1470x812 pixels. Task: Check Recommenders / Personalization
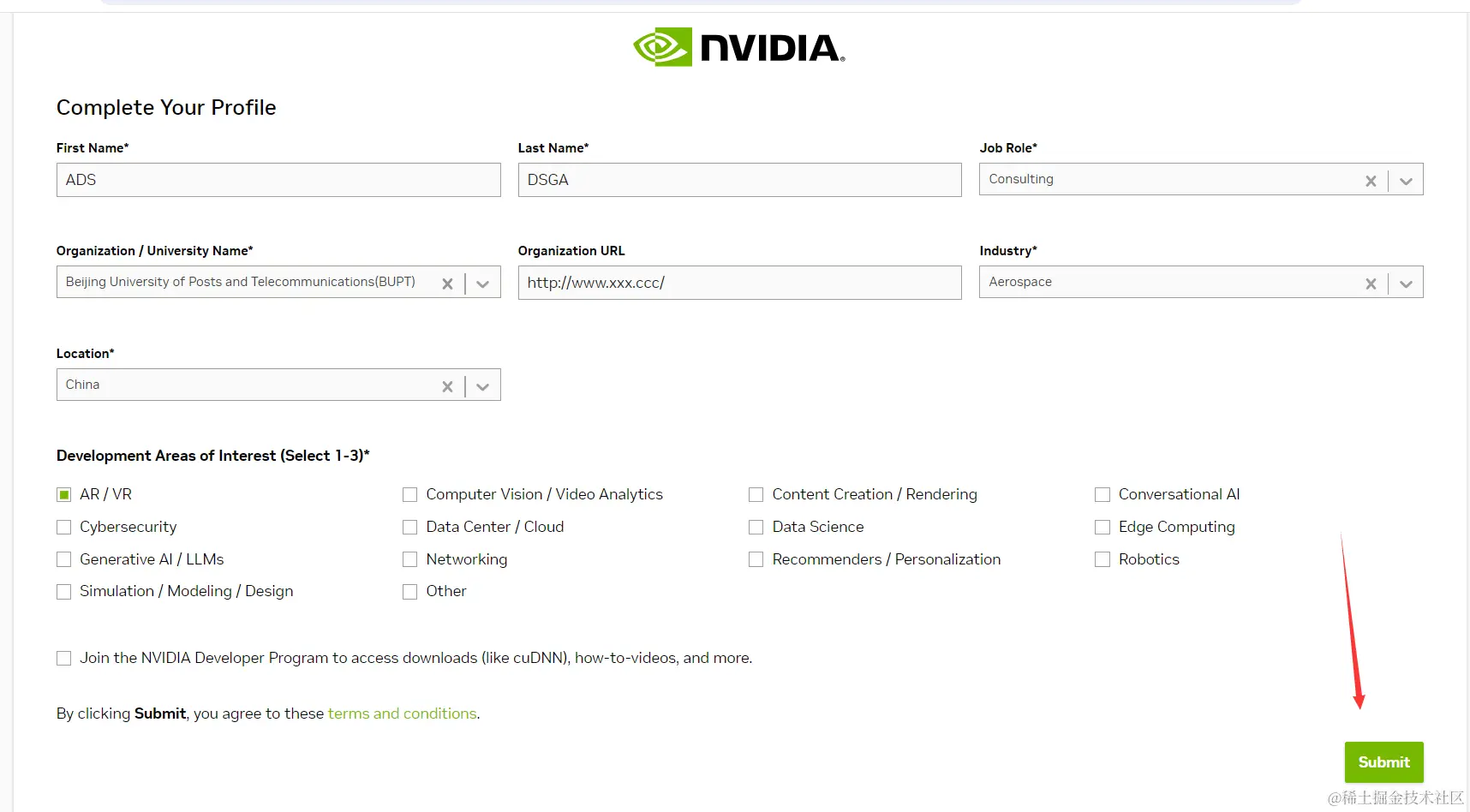pyautogui.click(x=756, y=559)
